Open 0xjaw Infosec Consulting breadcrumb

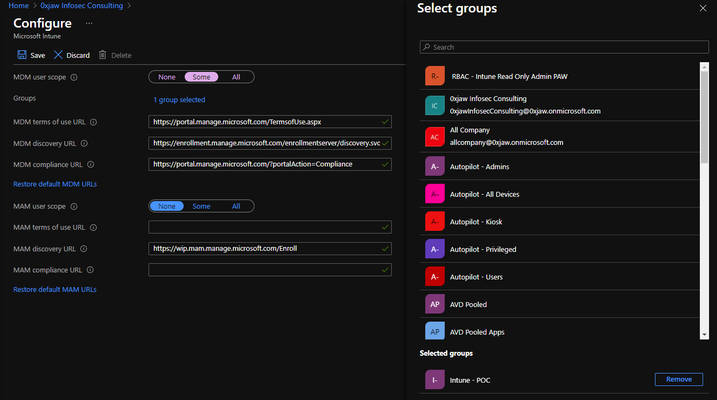pos(81,5)
